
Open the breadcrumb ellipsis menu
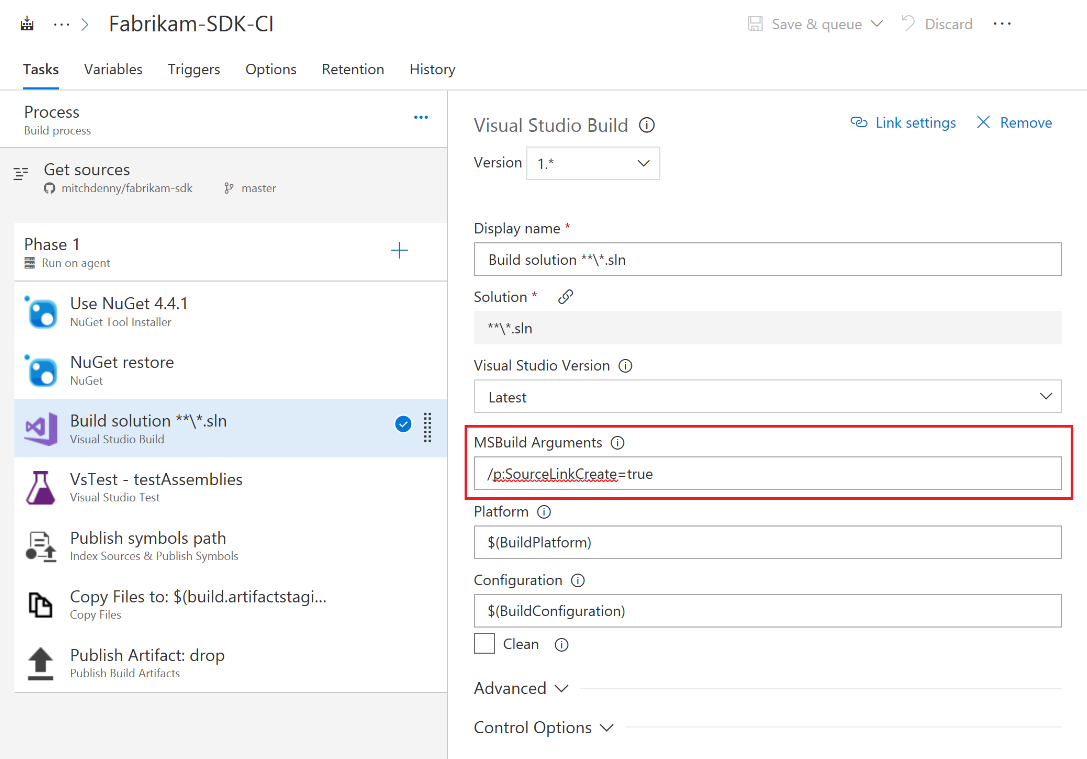click(62, 24)
